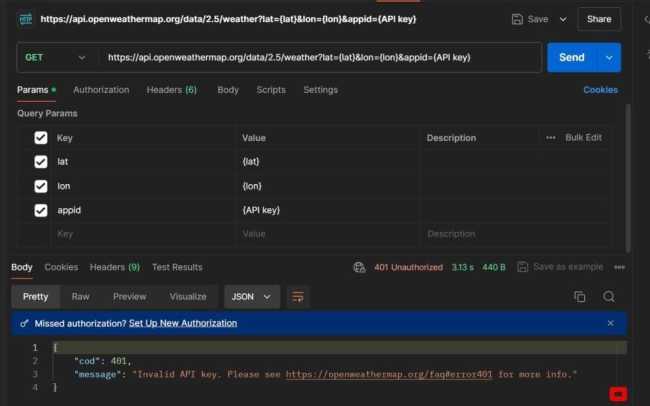Open the params column options ellipsis

(551, 138)
